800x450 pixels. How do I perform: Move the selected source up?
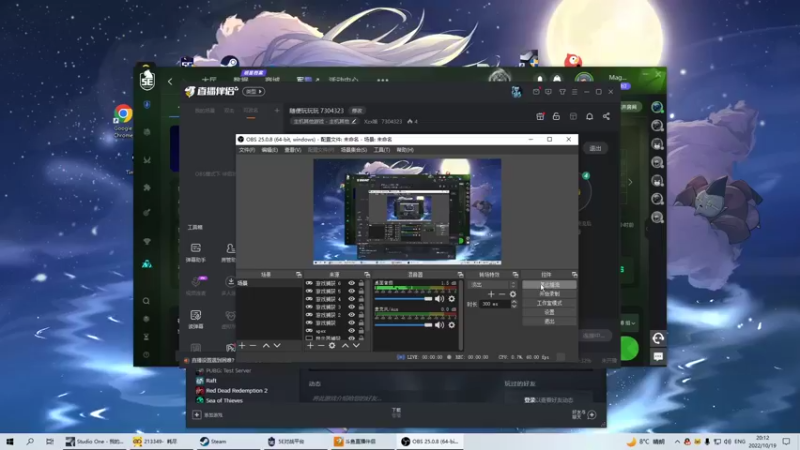(345, 345)
